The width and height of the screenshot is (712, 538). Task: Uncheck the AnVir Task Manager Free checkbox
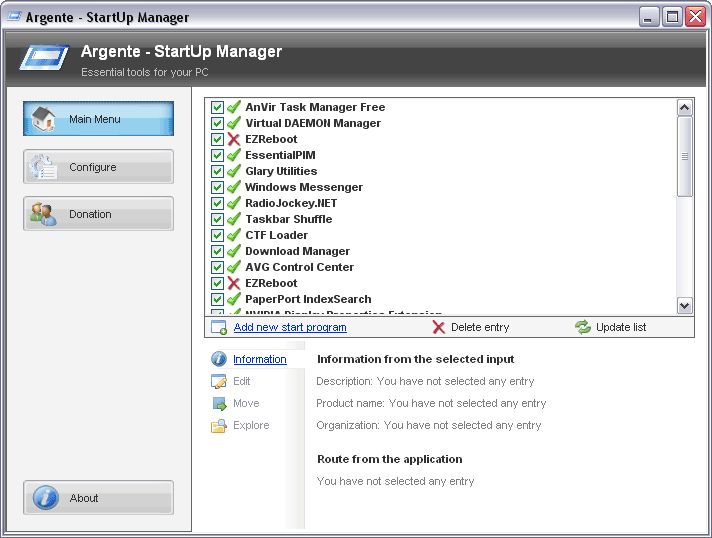pyautogui.click(x=217, y=107)
